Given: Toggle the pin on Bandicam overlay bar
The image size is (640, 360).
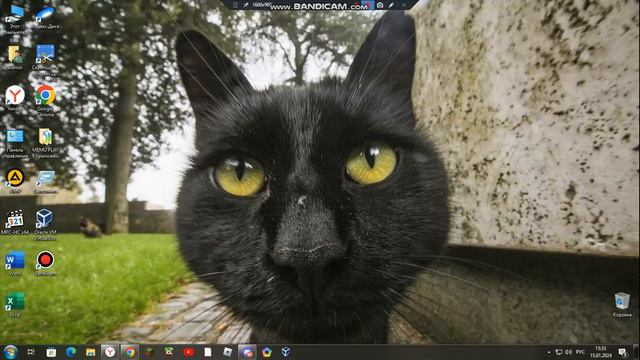Looking at the screenshot, I should (245, 5).
